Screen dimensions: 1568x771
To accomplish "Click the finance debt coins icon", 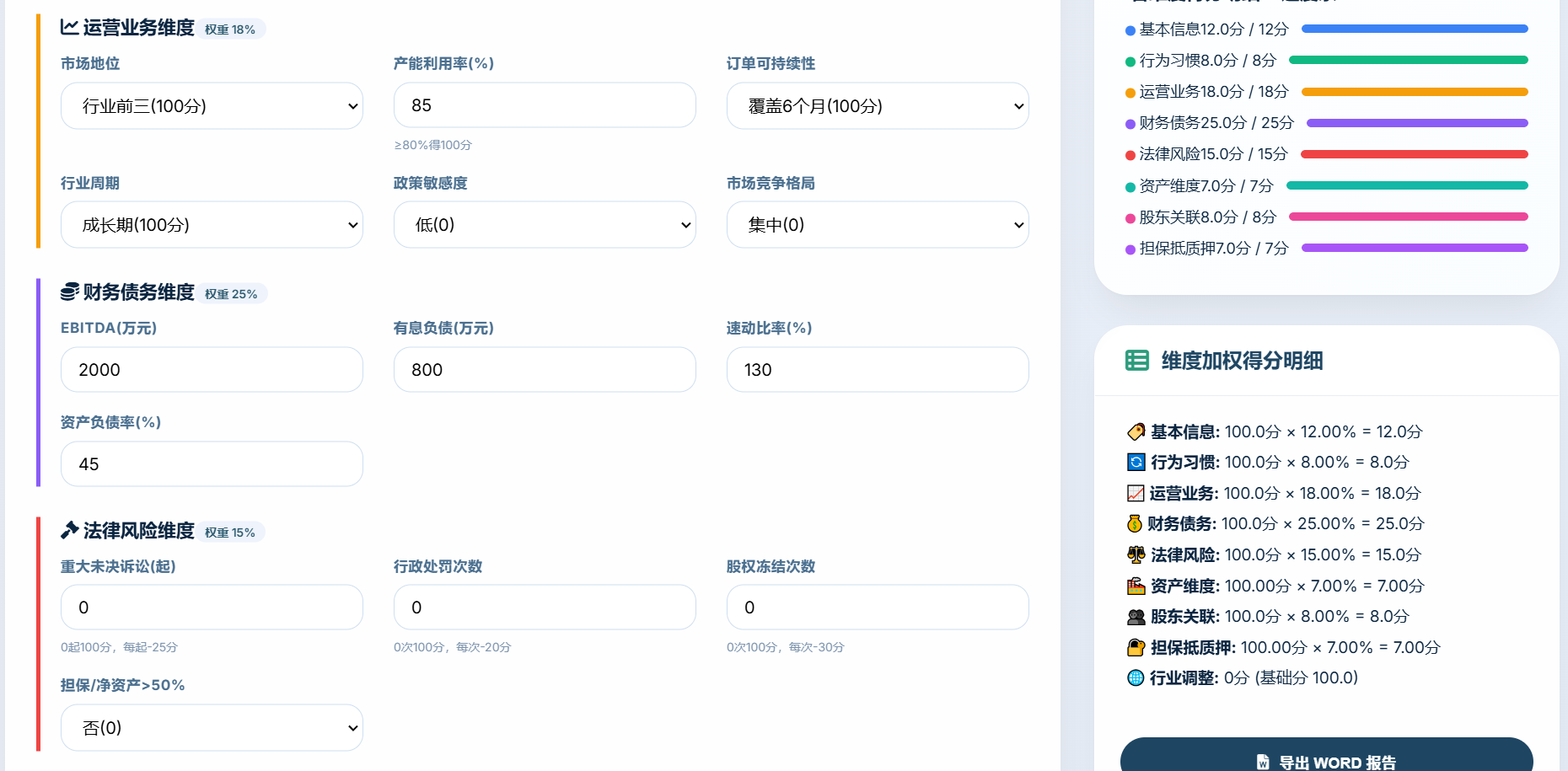I will 70,292.
